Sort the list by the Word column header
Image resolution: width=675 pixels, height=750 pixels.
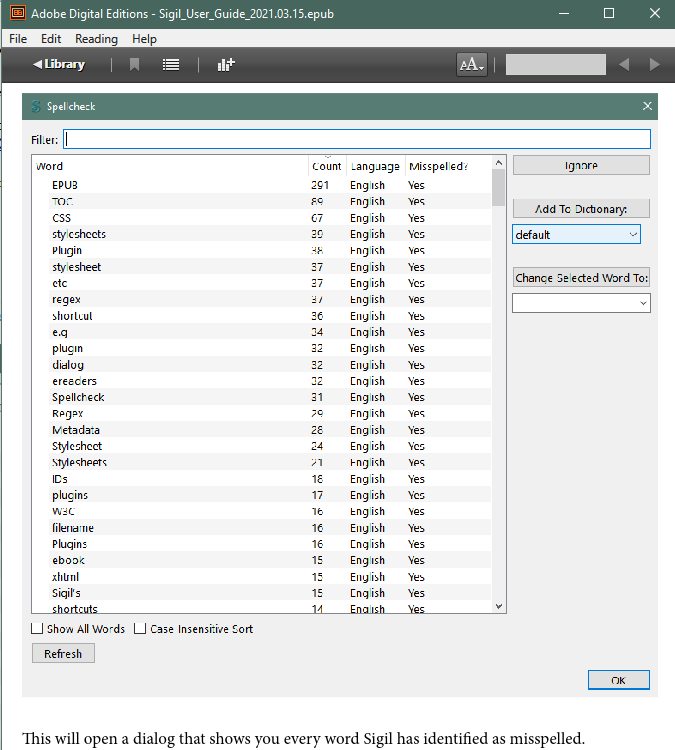[49, 166]
